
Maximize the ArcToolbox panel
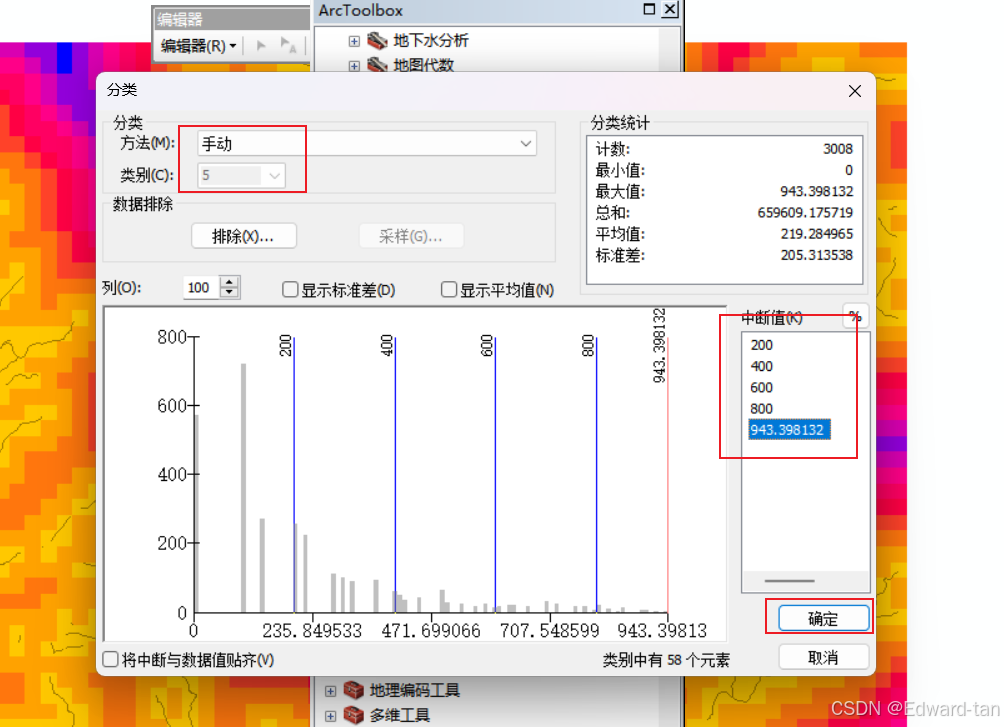pos(649,9)
